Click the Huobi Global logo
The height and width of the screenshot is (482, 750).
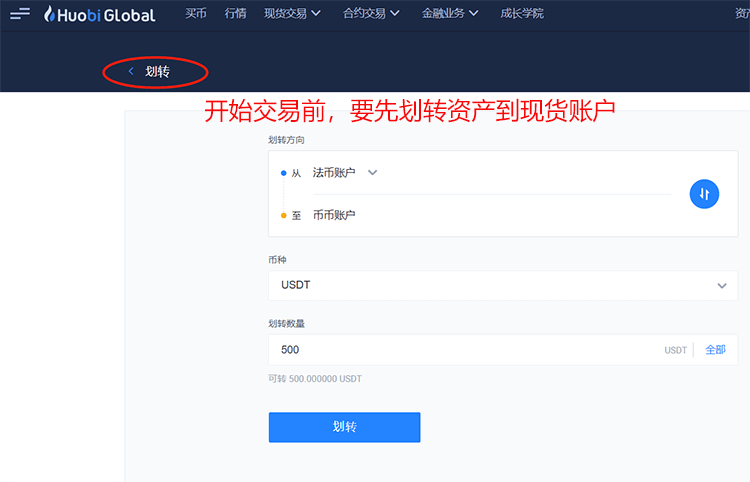coord(99,15)
